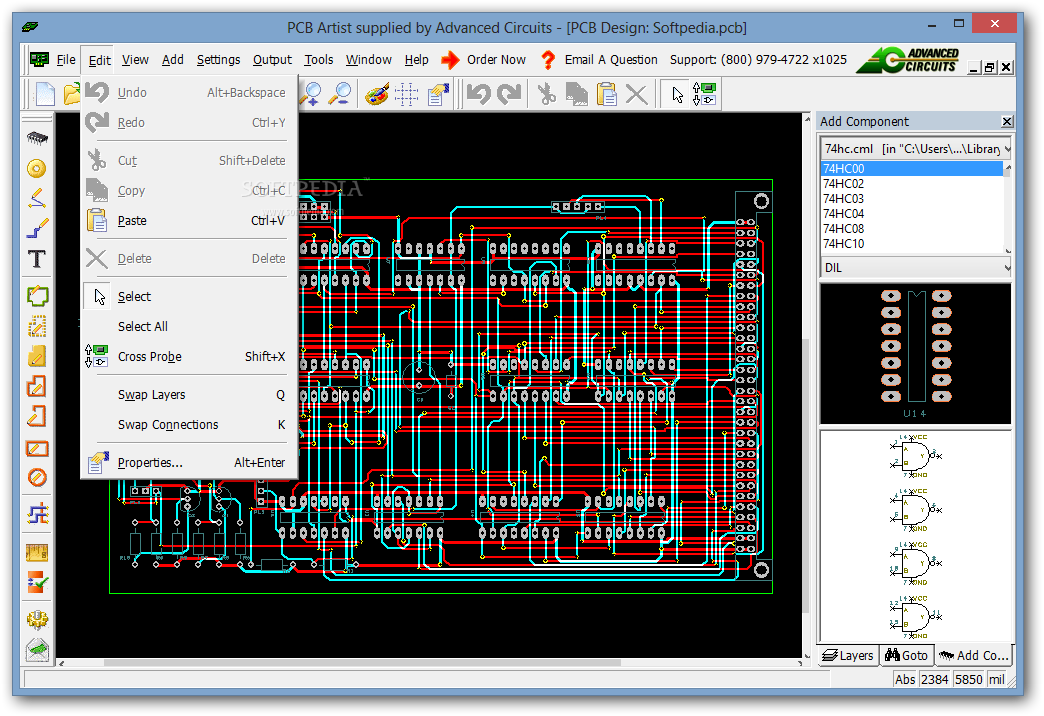Choose Properties... from the Edit menu

point(190,462)
